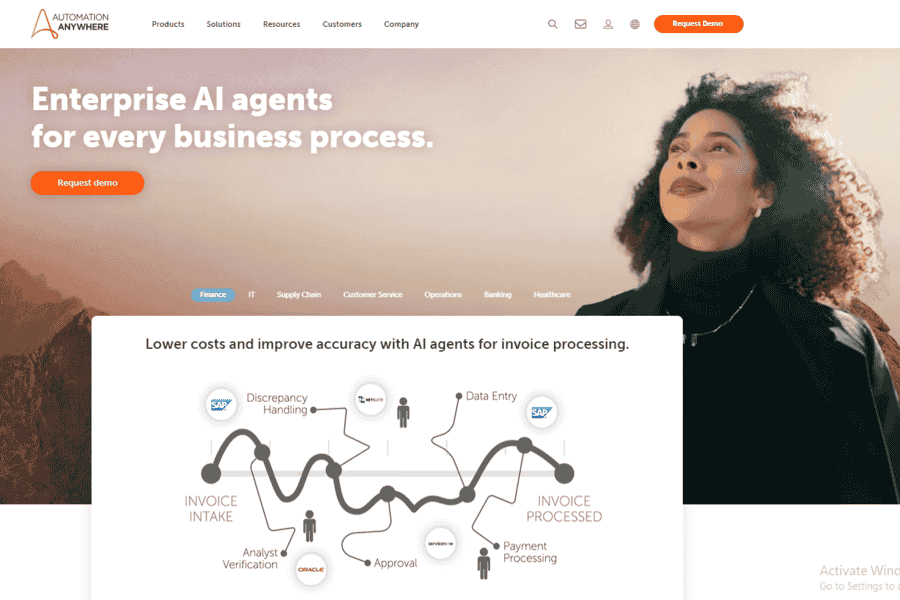This screenshot has width=900, height=600.
Task: Click the hero Request demo button
Action: point(87,183)
